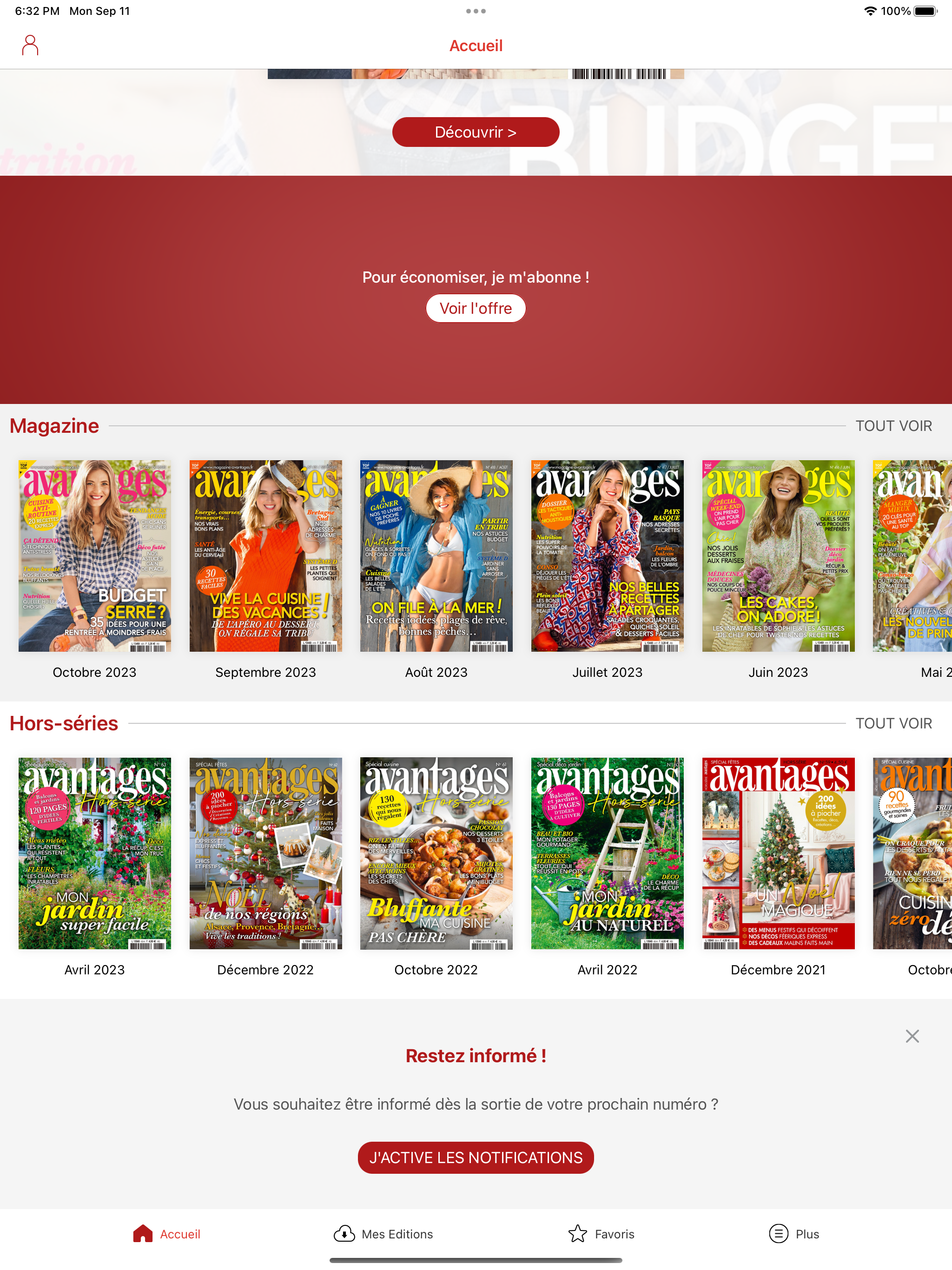952x1270 pixels.
Task: Open the Octobre 2022 hors-série cover
Action: pos(436,853)
